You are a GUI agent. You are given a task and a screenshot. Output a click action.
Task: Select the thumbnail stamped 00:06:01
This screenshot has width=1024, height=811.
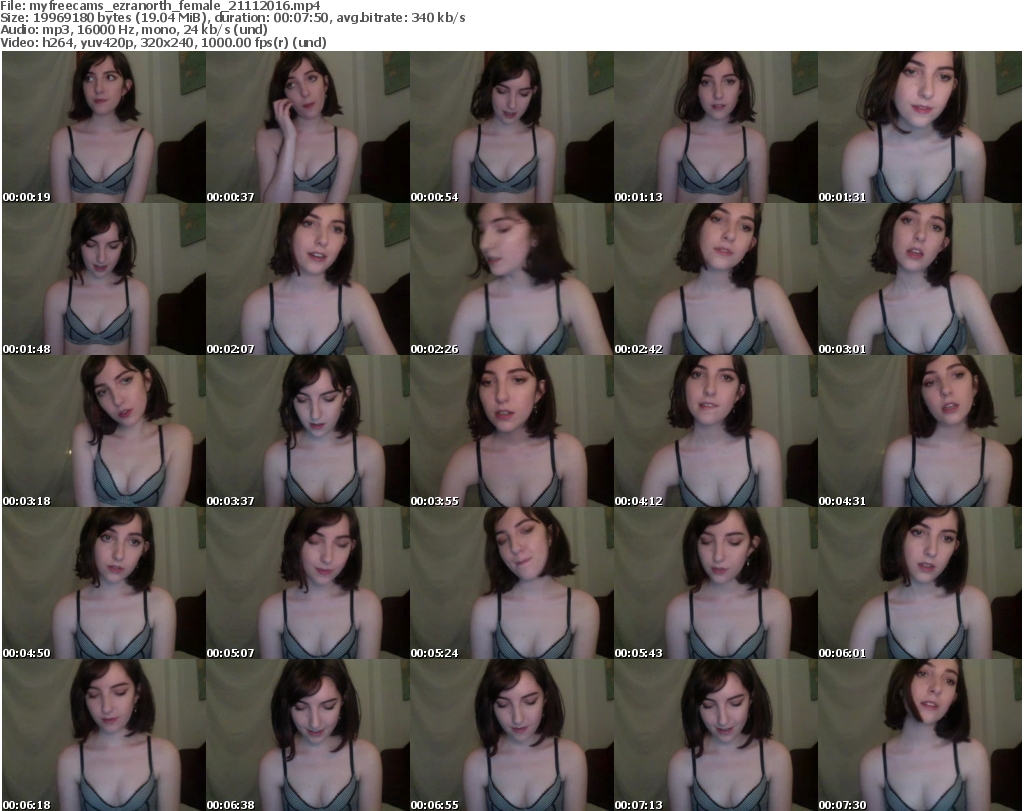coord(920,583)
